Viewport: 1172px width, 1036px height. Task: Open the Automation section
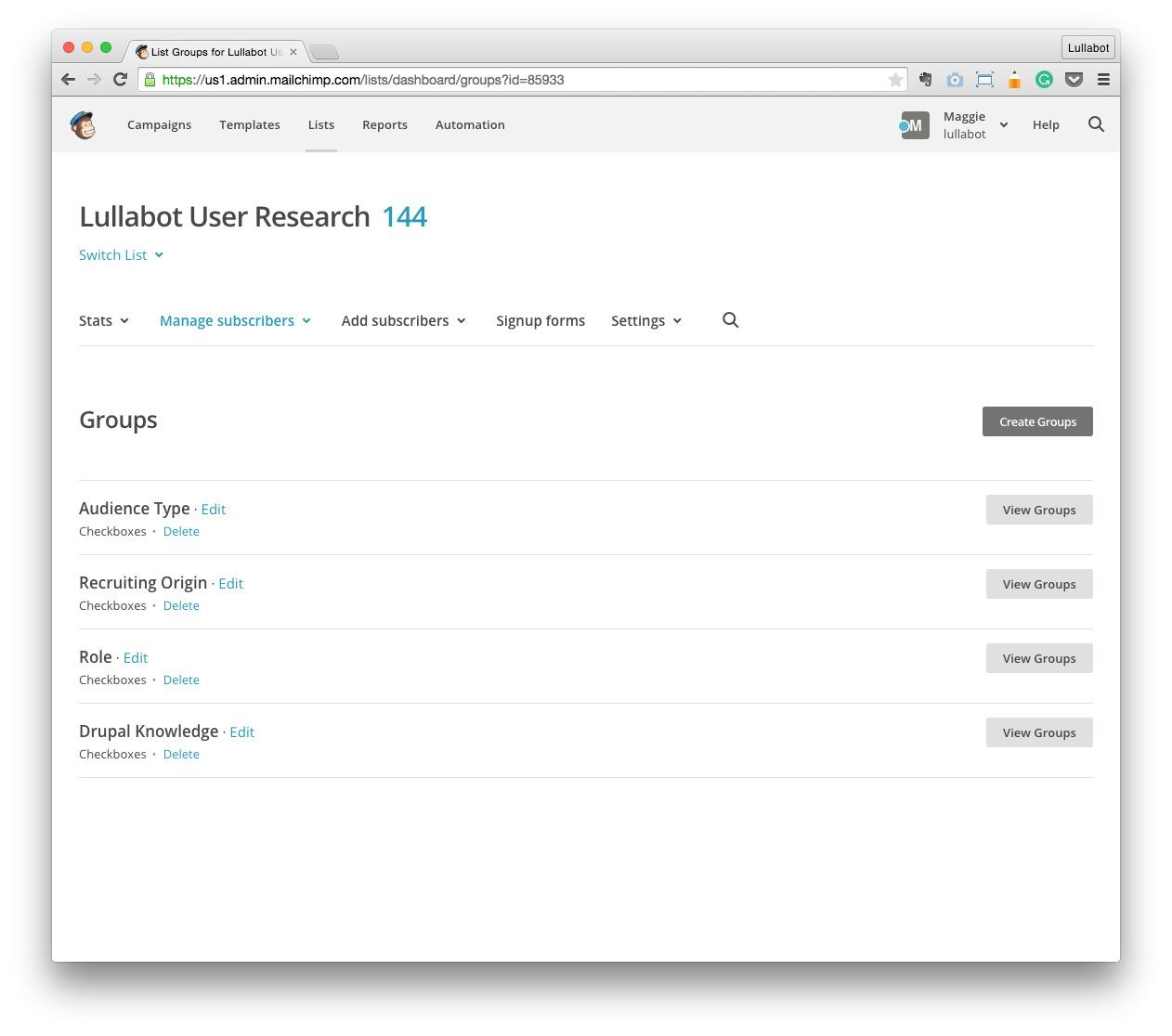(x=470, y=125)
